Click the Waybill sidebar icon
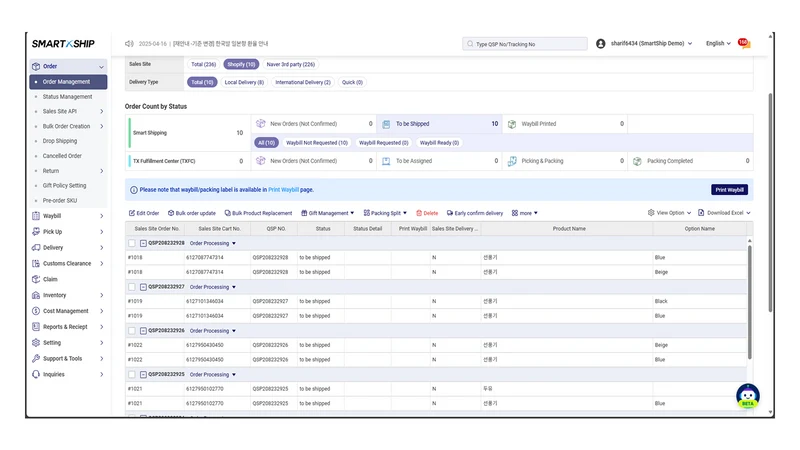The image size is (800, 450). [36, 216]
